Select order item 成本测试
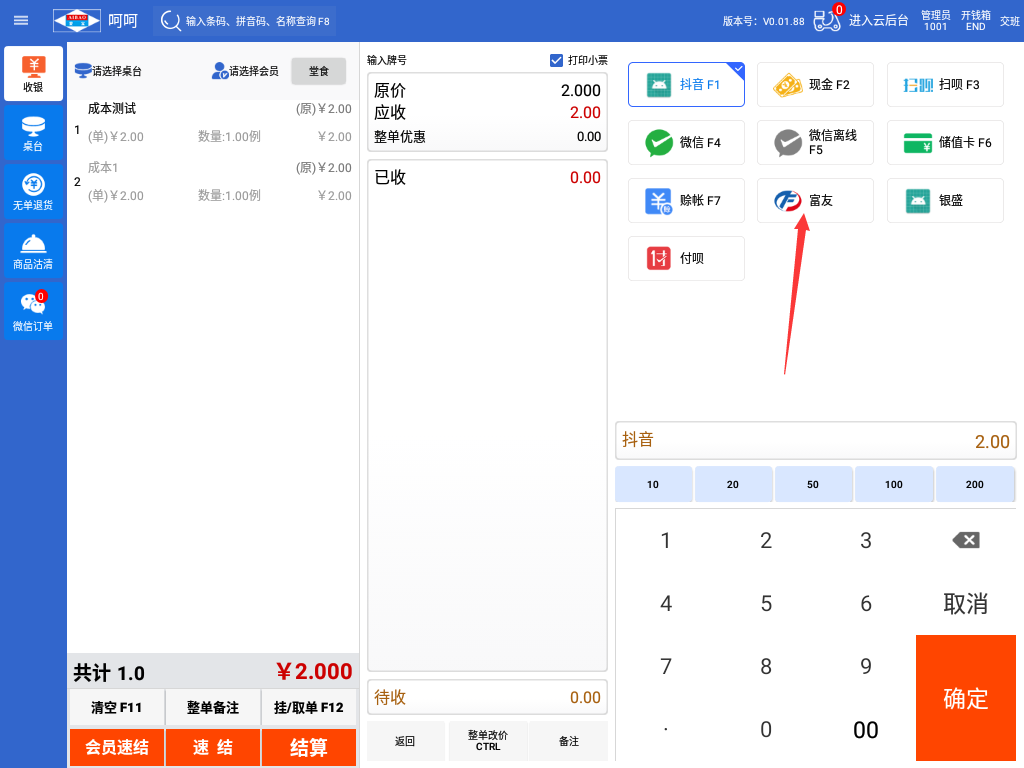Viewport: 1024px width, 768px height. pos(213,123)
